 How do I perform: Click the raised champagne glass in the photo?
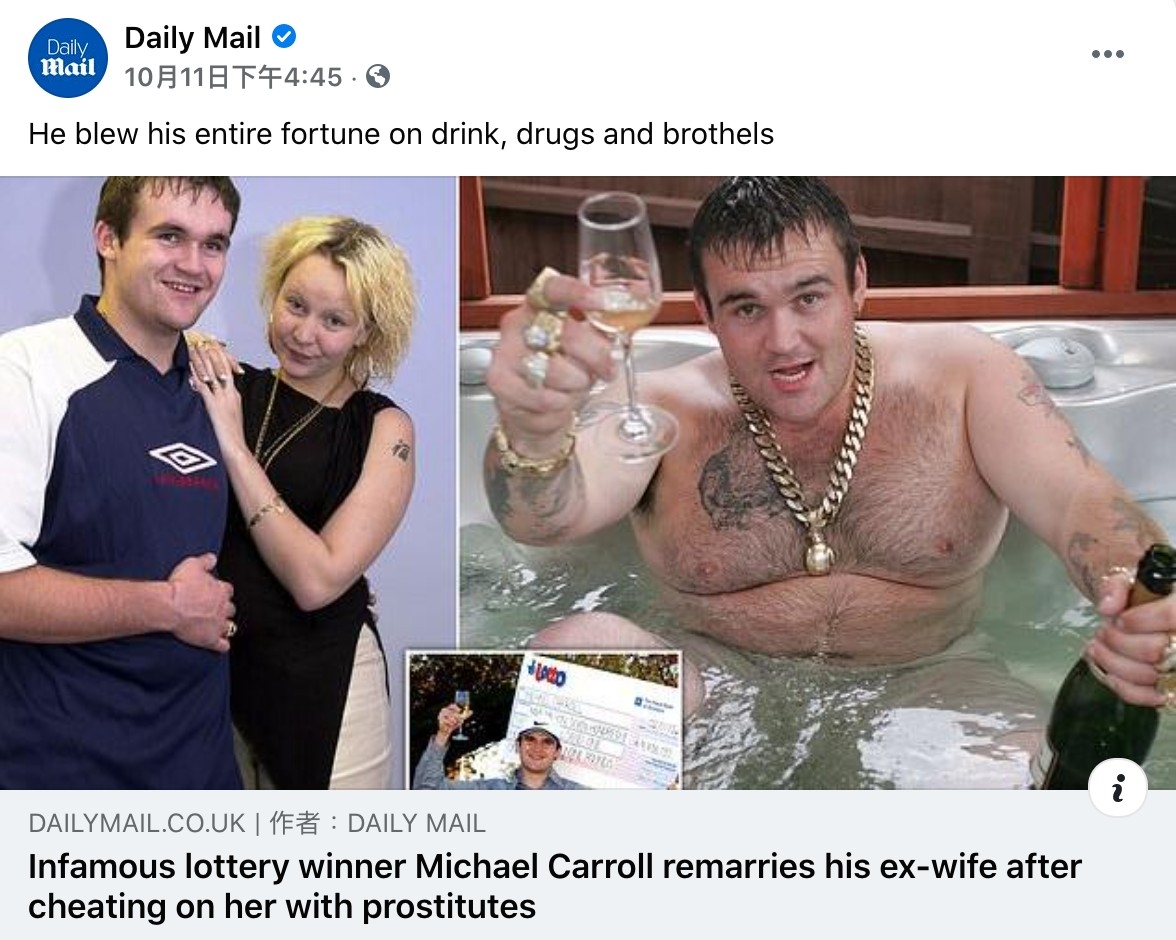[624, 323]
